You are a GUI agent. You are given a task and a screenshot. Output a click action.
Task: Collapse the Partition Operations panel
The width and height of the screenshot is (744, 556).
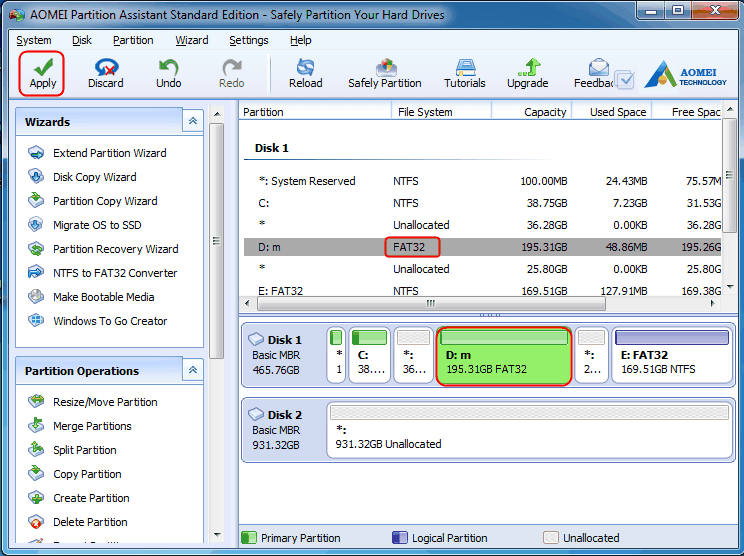(x=193, y=370)
